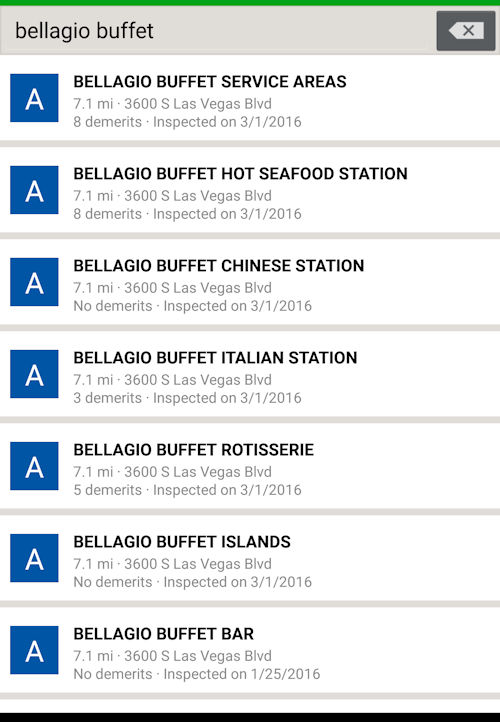The image size is (500, 722).
Task: Tap the search field containing bellagio buffet
Action: point(217,31)
